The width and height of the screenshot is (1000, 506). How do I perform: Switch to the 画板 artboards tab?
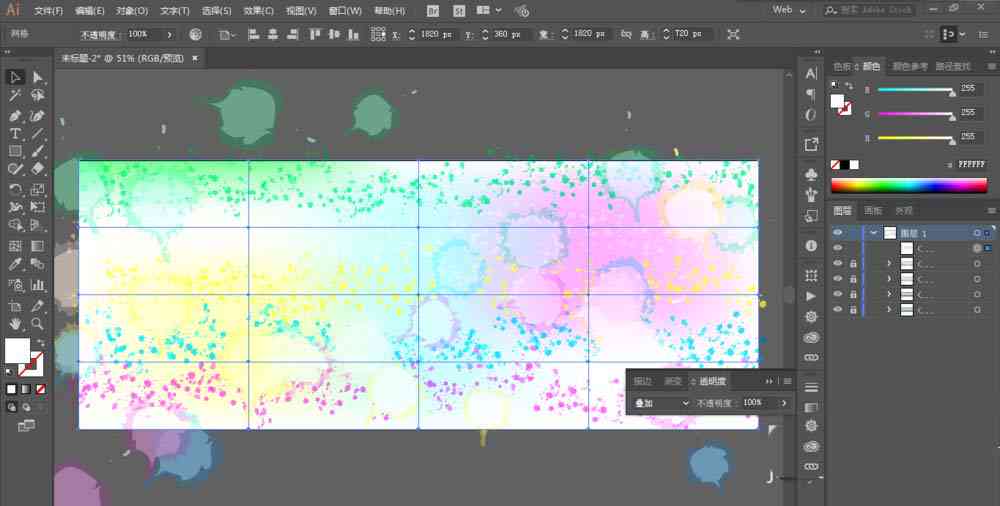[873, 211]
